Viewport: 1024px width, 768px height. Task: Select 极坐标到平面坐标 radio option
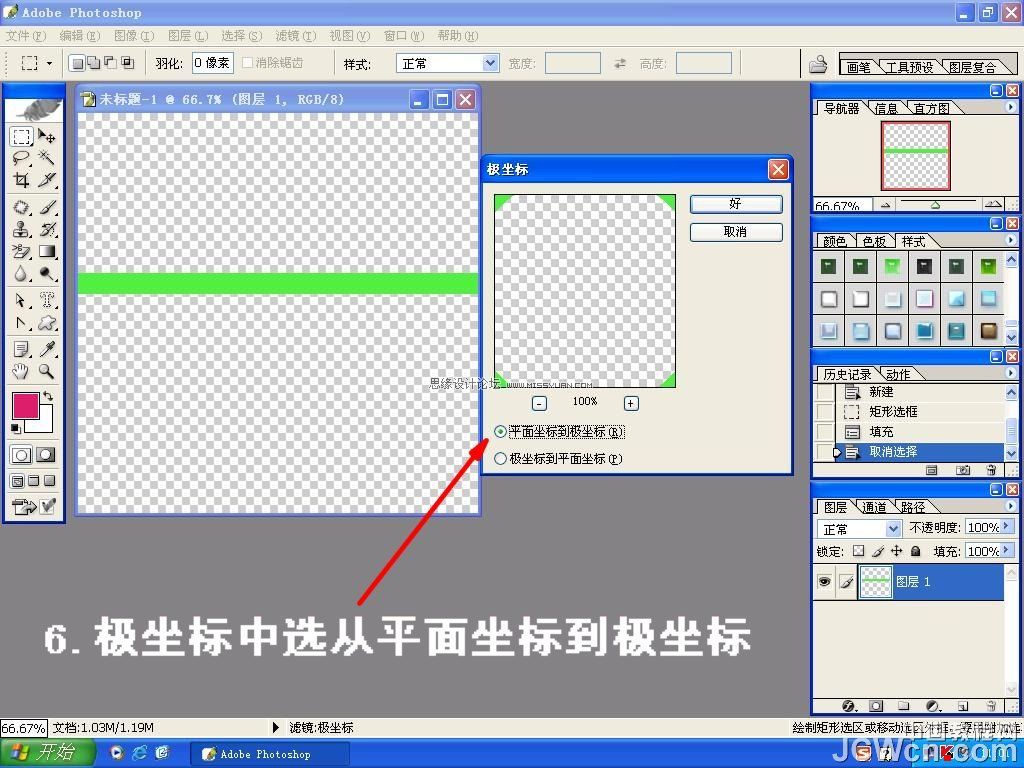(x=500, y=458)
